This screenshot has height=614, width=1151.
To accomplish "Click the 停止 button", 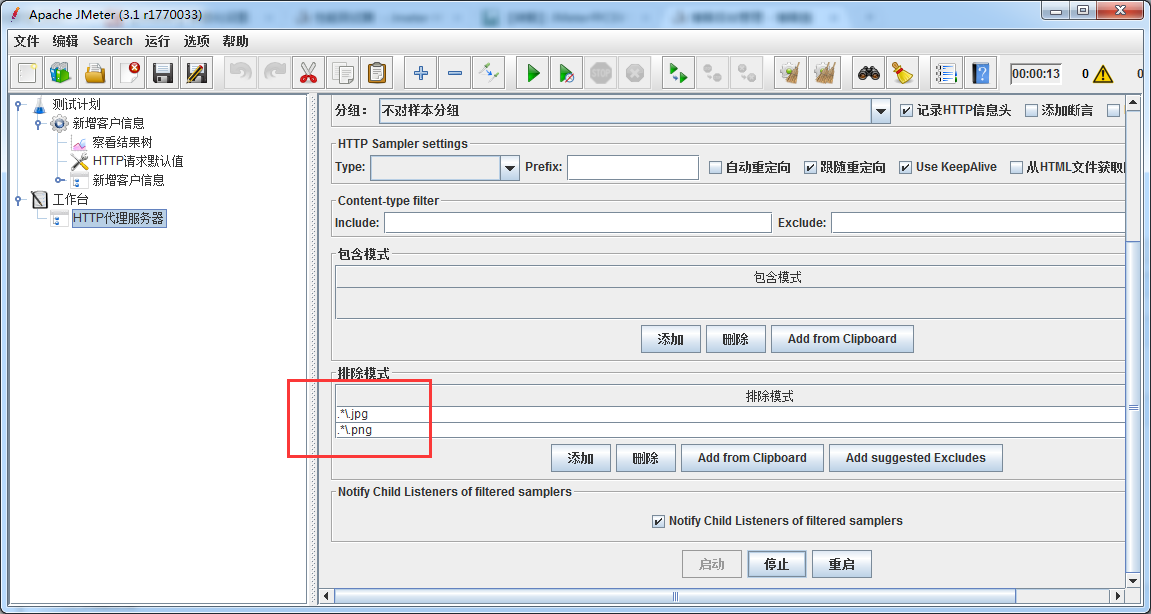I will point(777,564).
